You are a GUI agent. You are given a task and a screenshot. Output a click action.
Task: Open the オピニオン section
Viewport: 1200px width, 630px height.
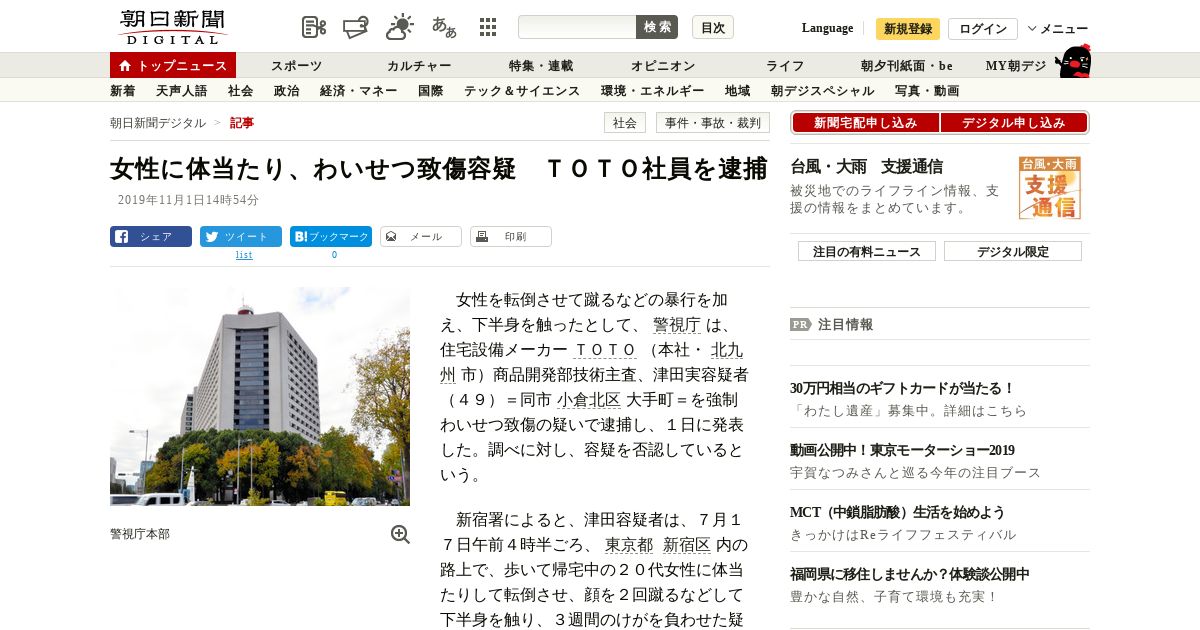[663, 66]
